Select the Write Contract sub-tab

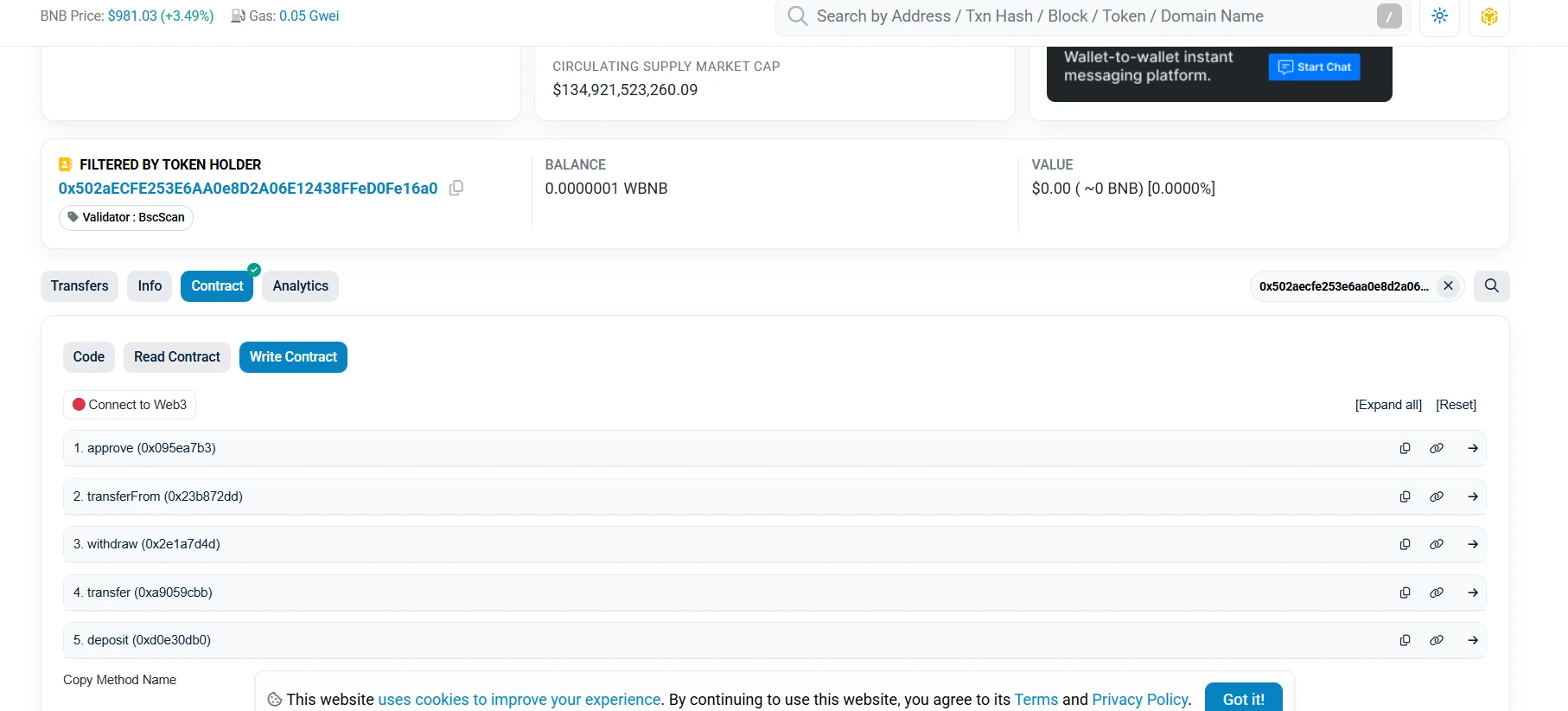click(x=293, y=357)
